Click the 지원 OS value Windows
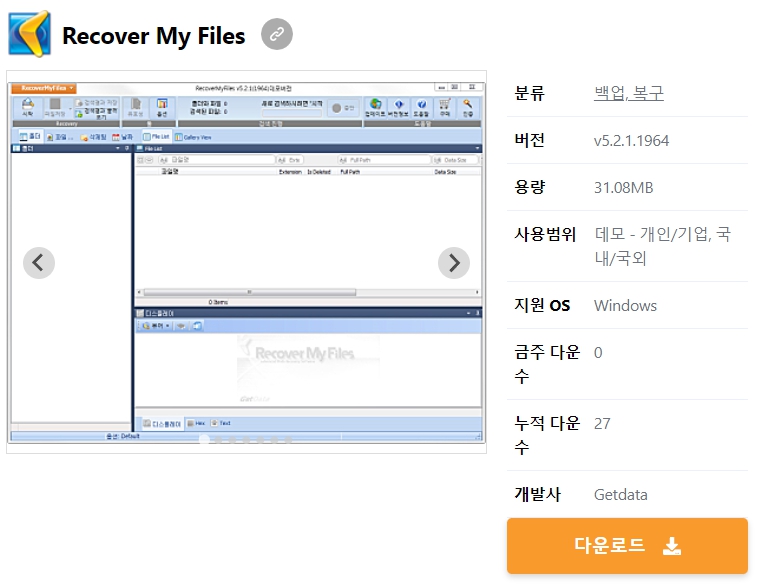758x585 pixels. pos(625,306)
